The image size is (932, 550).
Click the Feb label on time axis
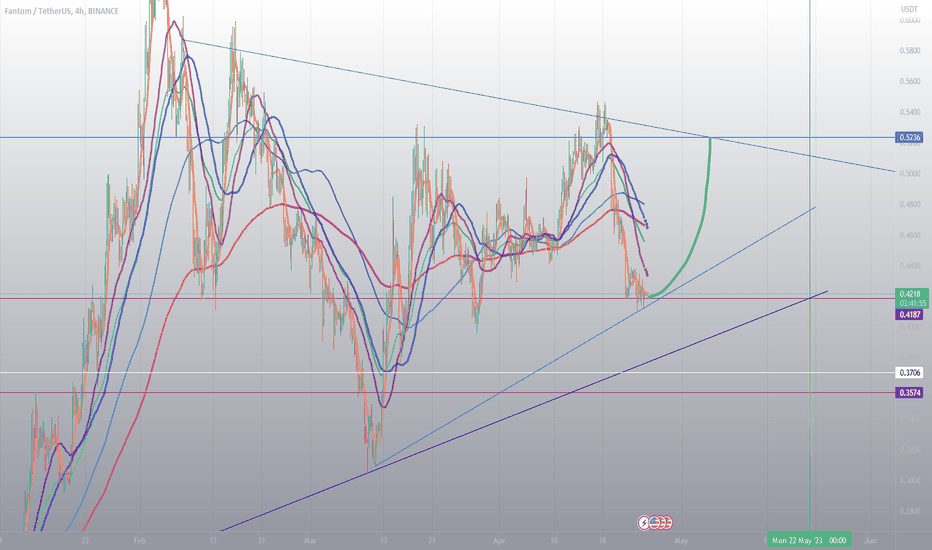coord(140,540)
